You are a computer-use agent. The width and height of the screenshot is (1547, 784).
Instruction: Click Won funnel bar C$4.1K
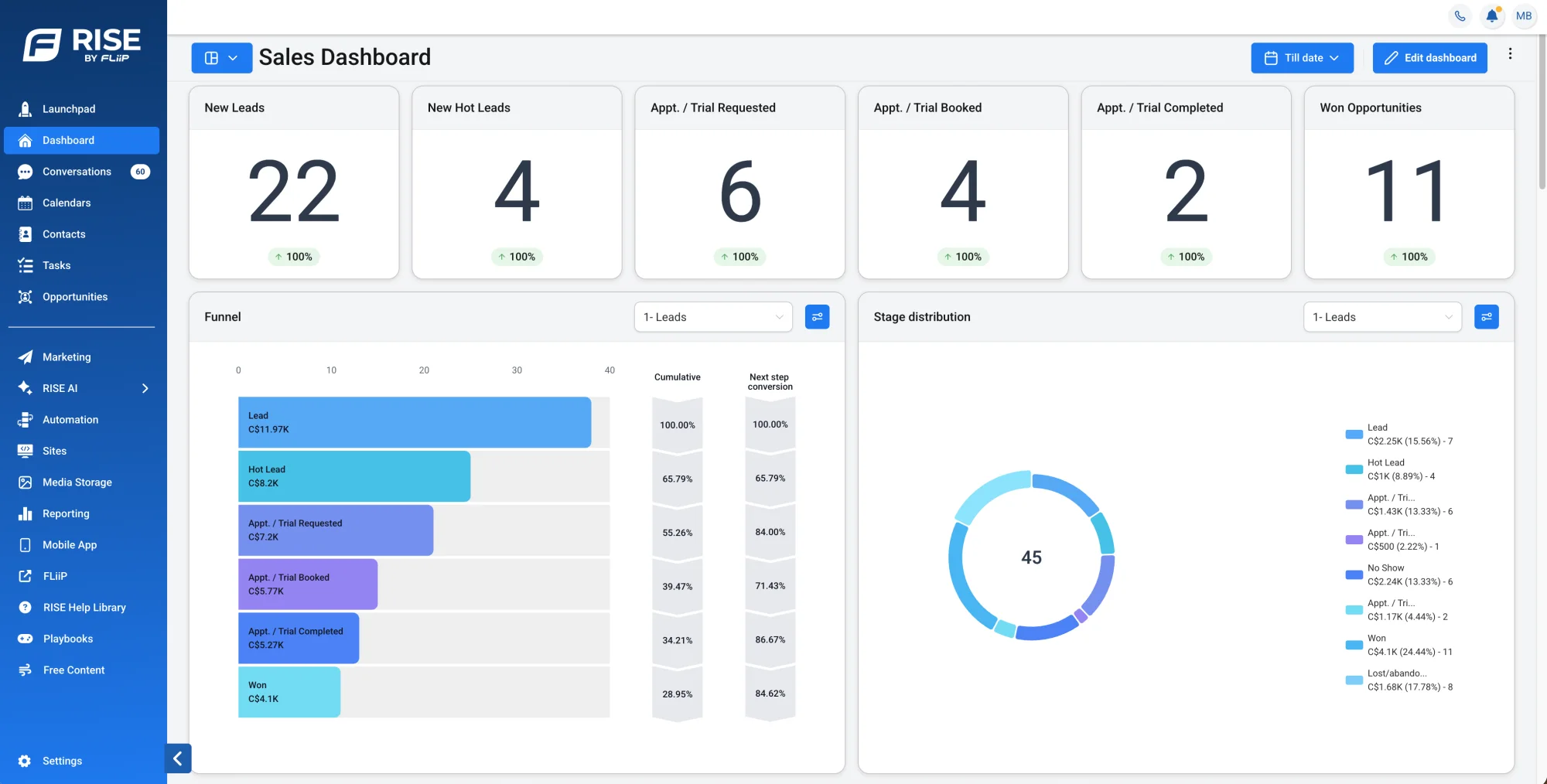click(x=289, y=692)
